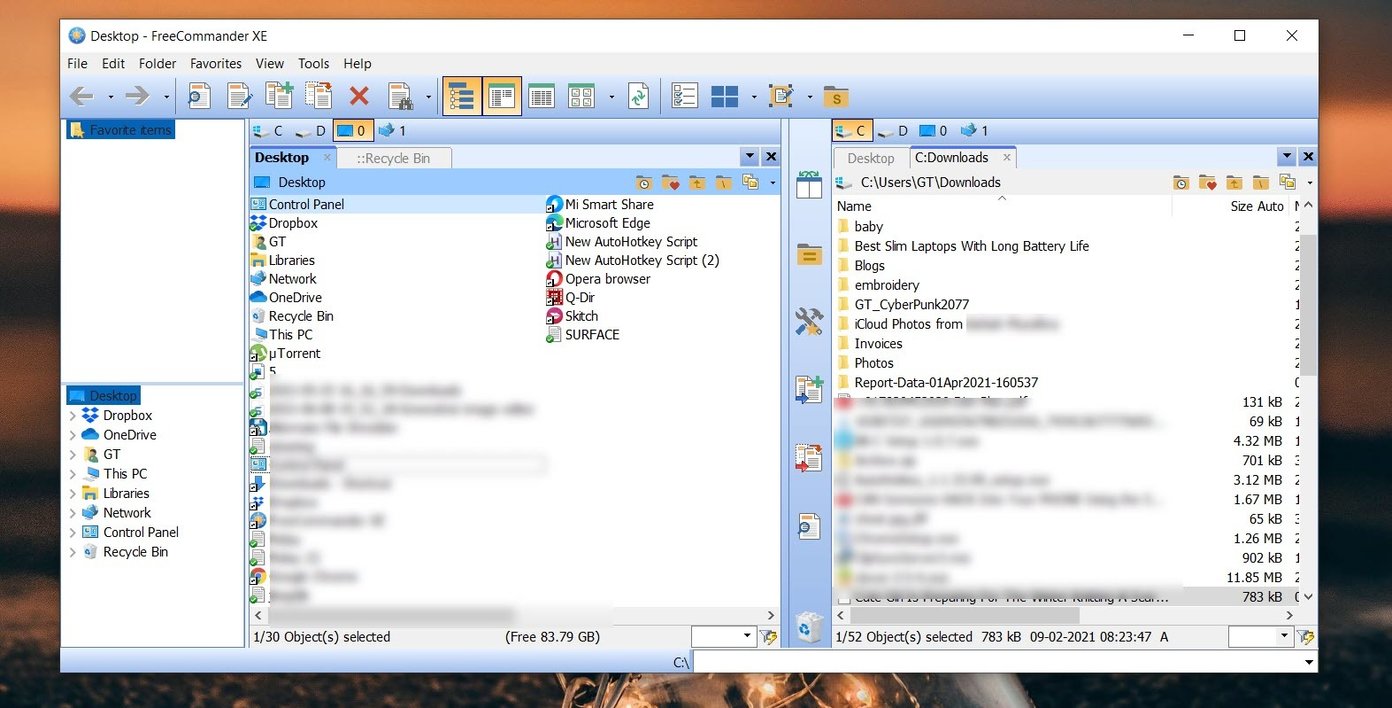Expand the Dropbox node in folder tree
Image resolution: width=1392 pixels, height=708 pixels.
point(72,416)
